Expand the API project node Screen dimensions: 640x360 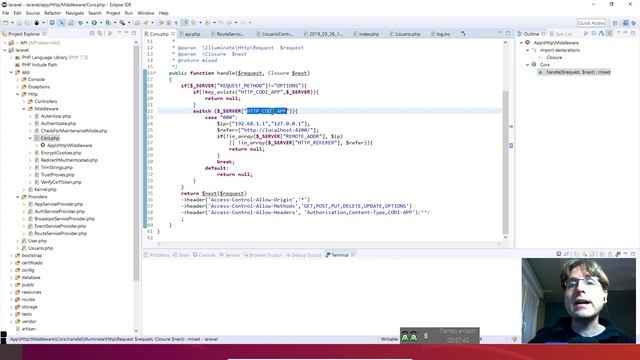pyautogui.click(x=5, y=43)
